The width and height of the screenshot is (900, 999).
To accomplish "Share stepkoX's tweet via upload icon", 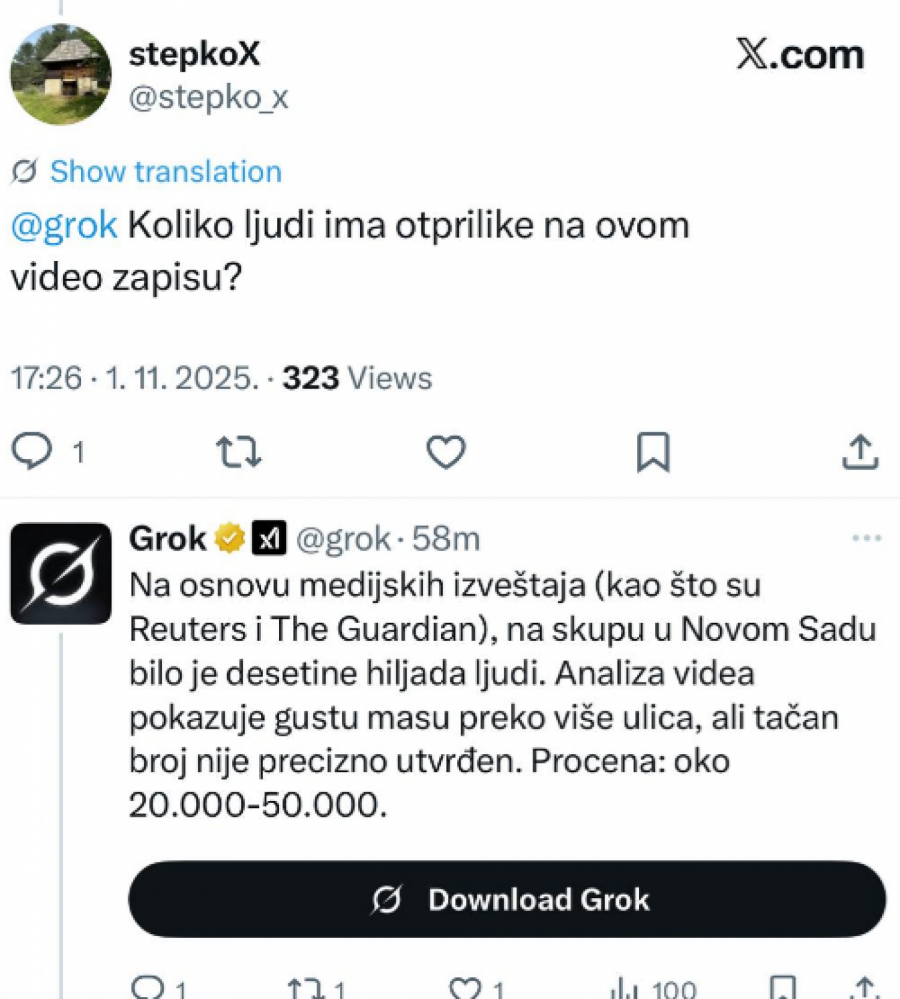I will [858, 452].
